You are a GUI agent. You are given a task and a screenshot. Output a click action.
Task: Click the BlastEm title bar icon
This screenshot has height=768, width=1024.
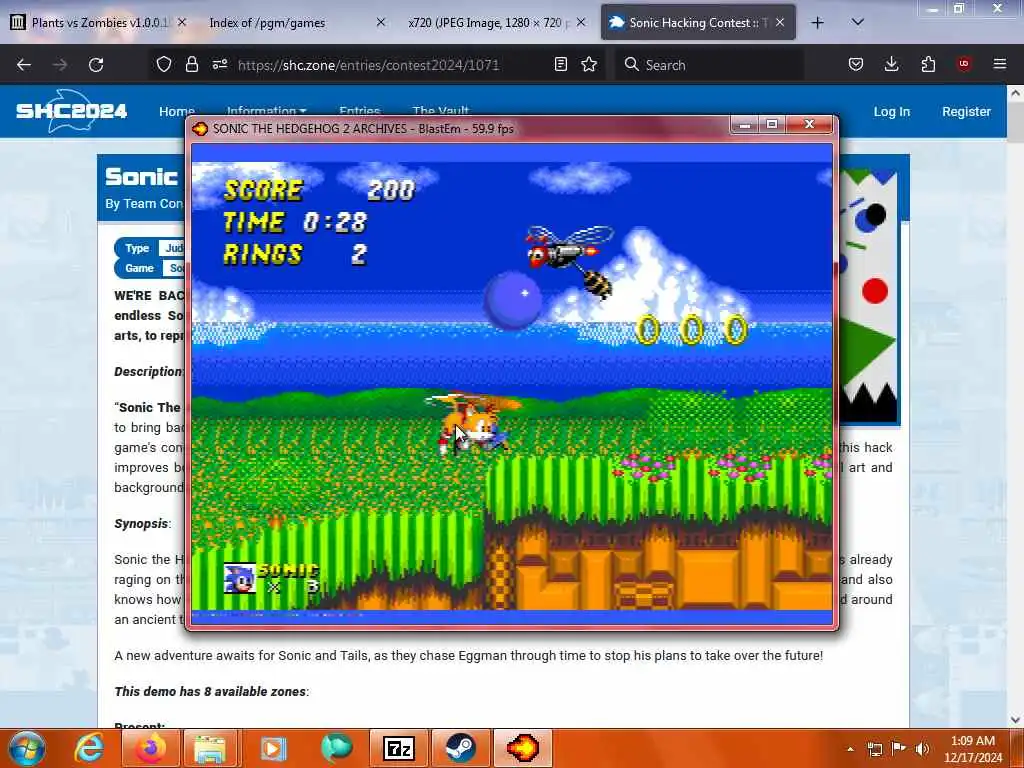(x=200, y=129)
